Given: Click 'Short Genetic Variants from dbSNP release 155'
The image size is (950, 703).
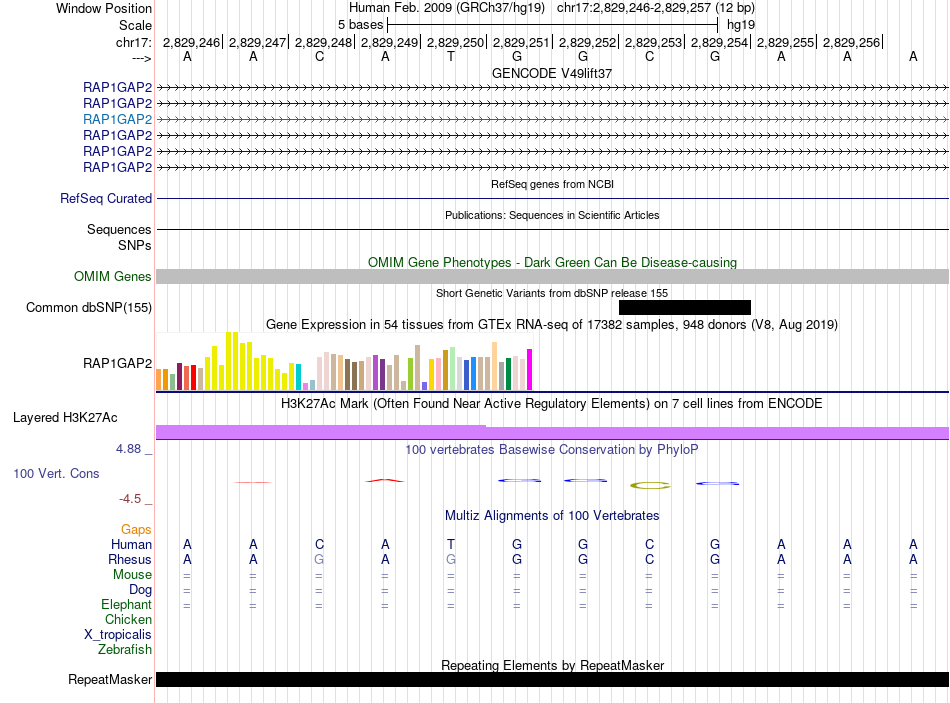Looking at the screenshot, I should [552, 293].
